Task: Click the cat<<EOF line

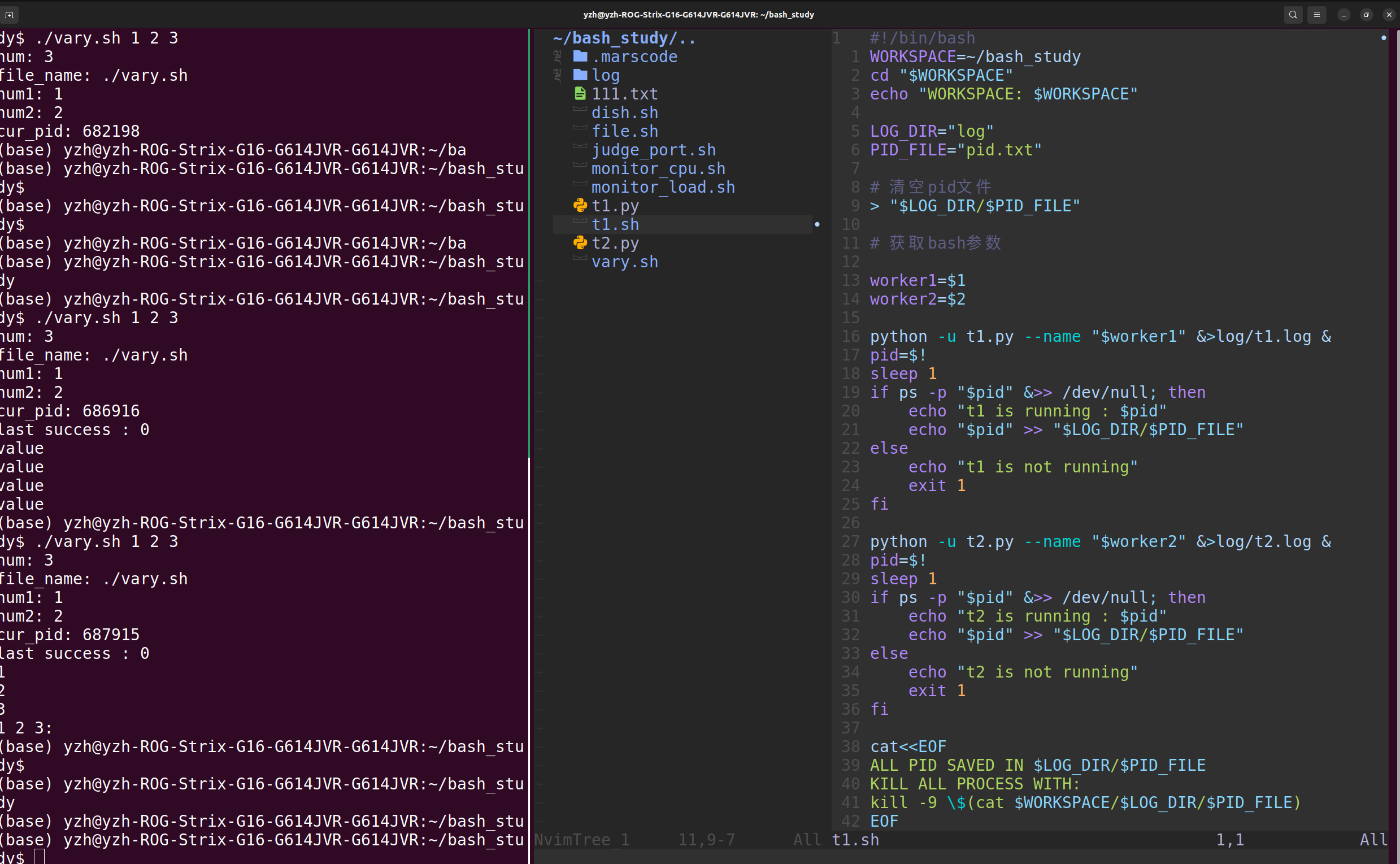Action: (908, 746)
